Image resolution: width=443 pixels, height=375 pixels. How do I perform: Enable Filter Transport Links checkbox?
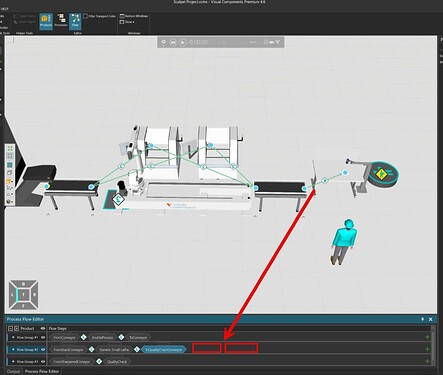point(85,16)
